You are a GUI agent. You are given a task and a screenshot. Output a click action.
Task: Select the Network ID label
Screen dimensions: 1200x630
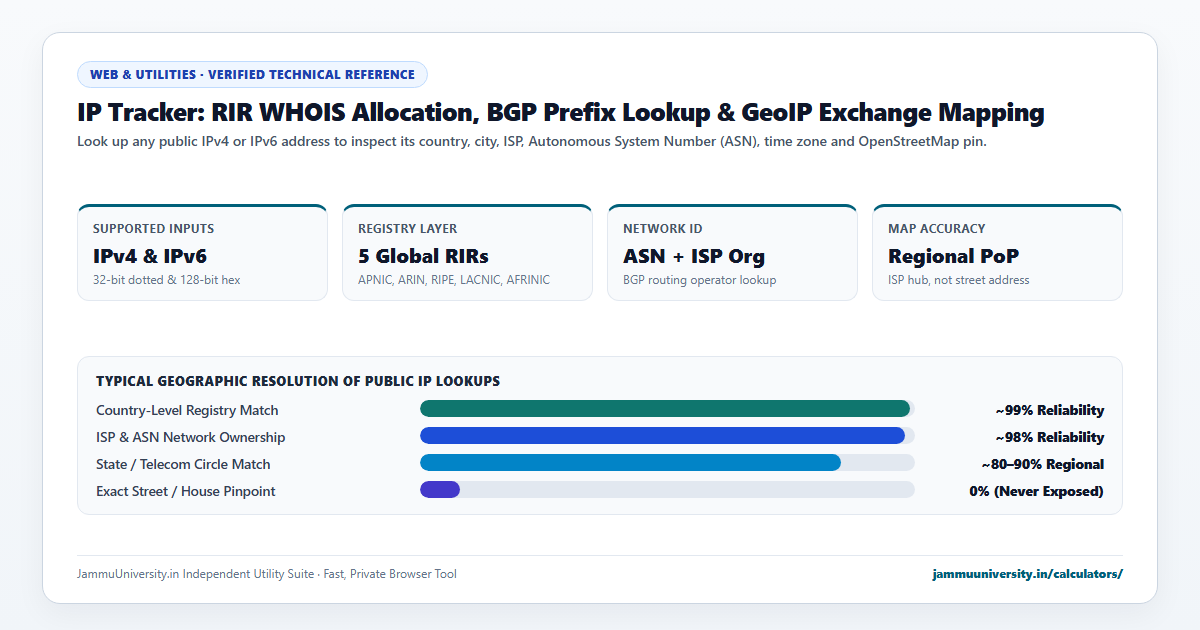coord(663,229)
